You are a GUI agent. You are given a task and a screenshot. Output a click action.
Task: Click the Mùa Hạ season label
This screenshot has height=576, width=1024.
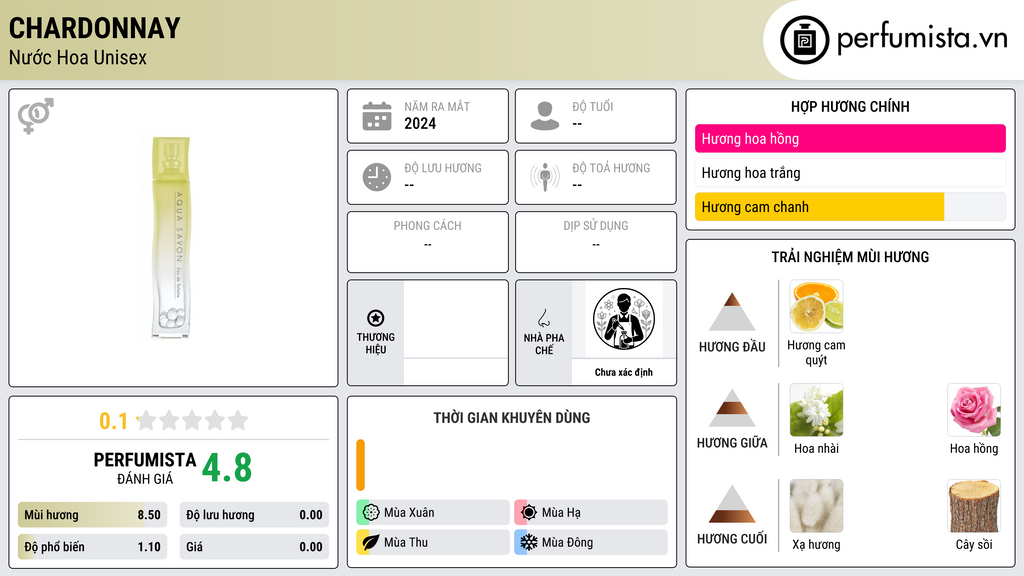click(561, 513)
